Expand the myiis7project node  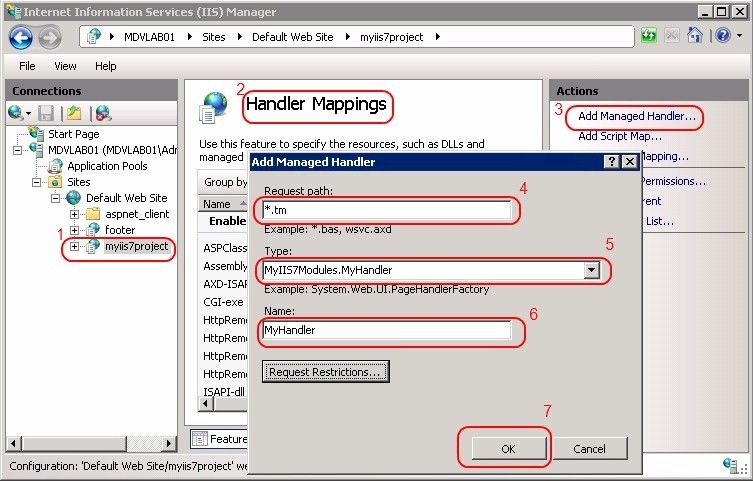coord(74,247)
